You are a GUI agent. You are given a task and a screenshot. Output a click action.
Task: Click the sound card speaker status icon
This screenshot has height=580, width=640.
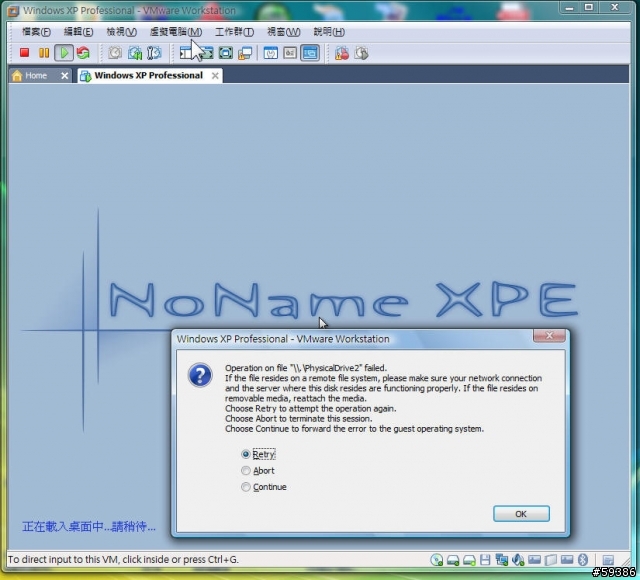pos(518,560)
